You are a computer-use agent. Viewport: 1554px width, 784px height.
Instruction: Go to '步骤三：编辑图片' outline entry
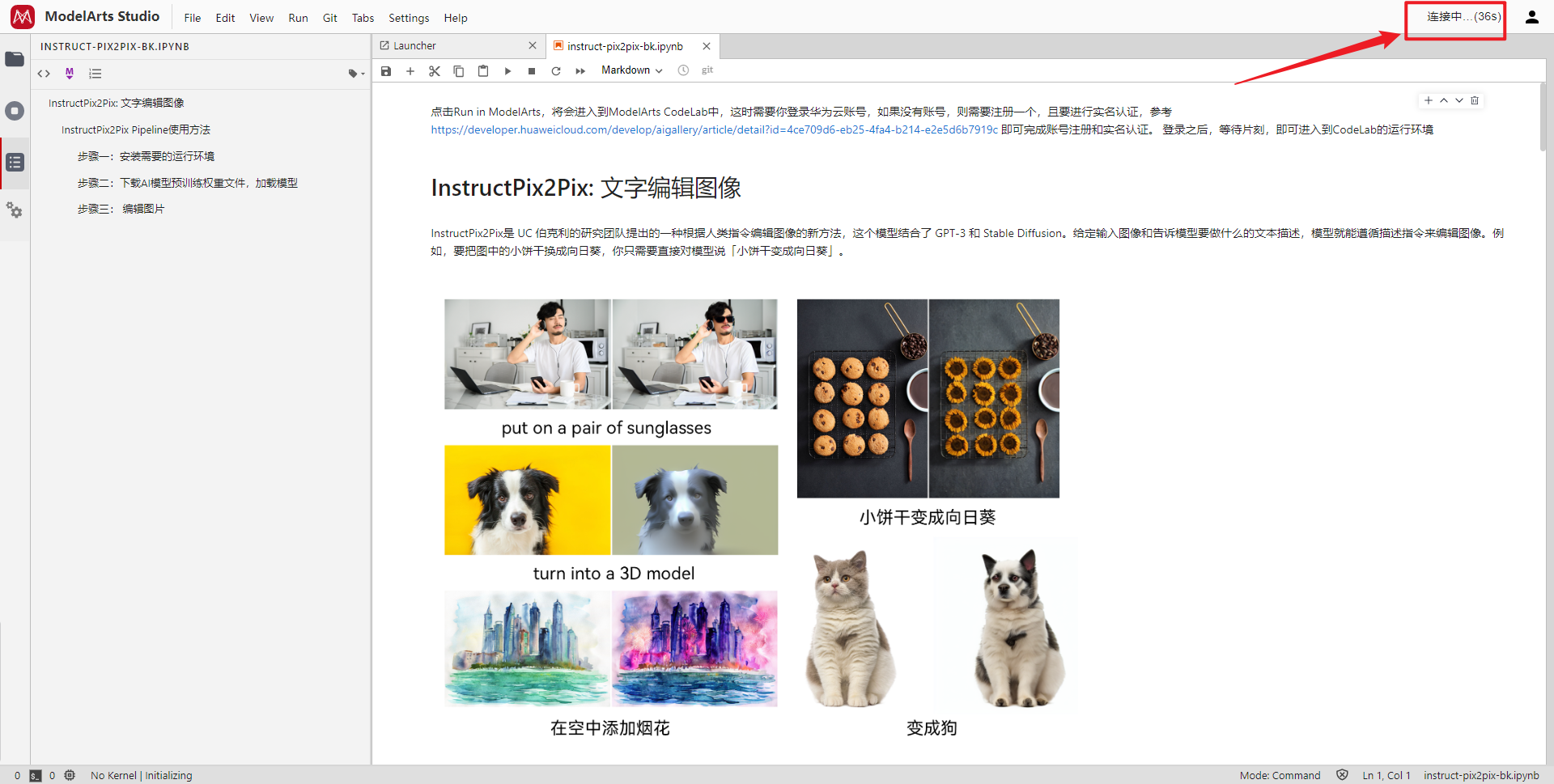click(121, 209)
